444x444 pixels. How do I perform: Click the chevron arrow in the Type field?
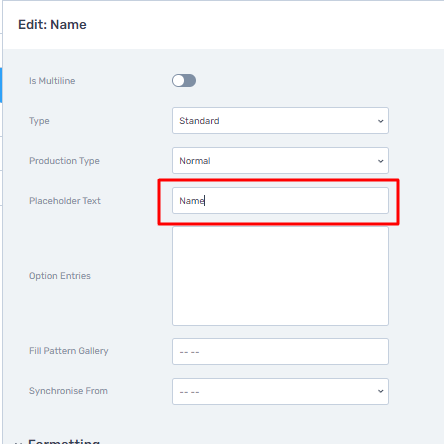[380, 121]
